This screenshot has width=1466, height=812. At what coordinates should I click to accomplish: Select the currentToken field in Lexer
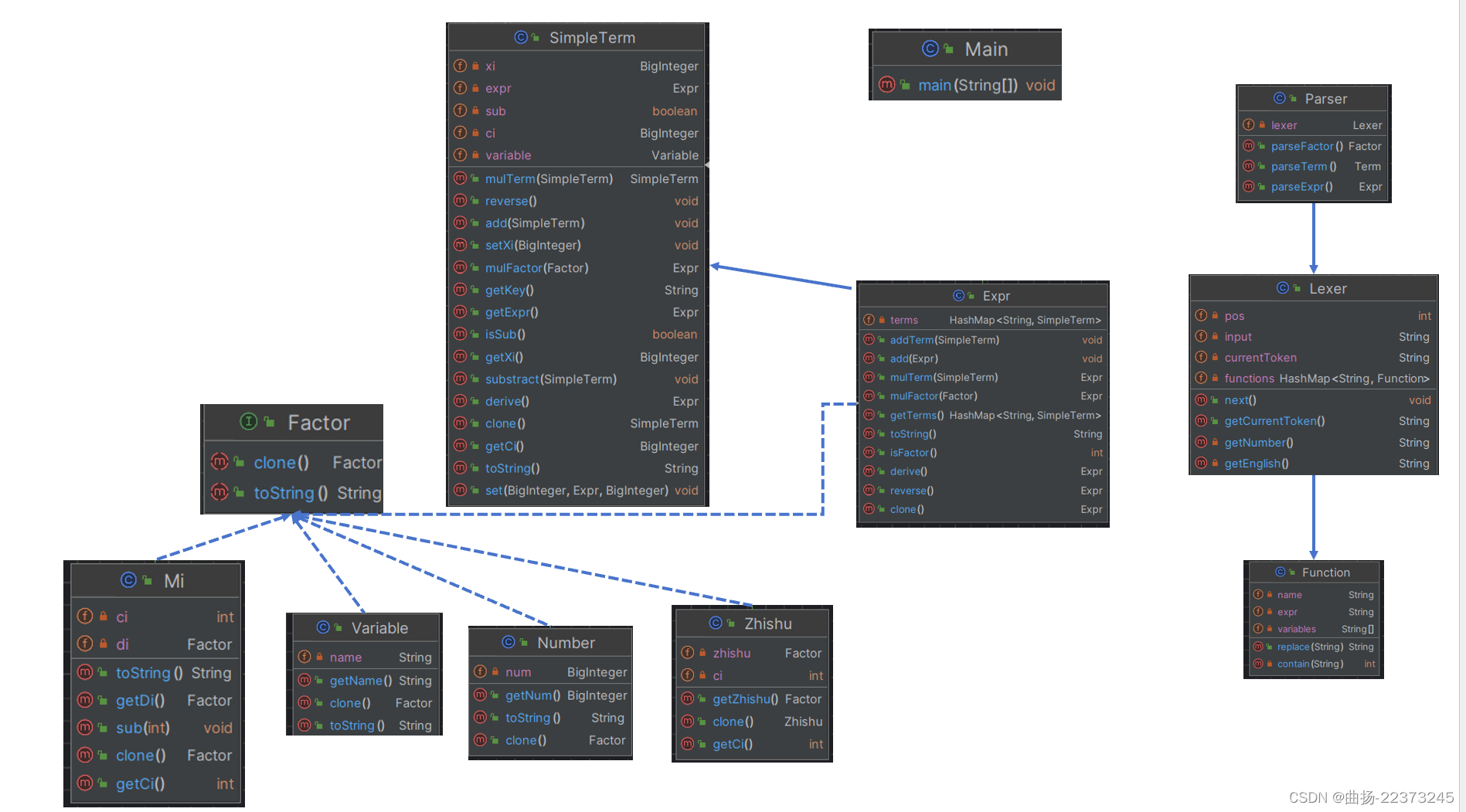click(x=1313, y=357)
